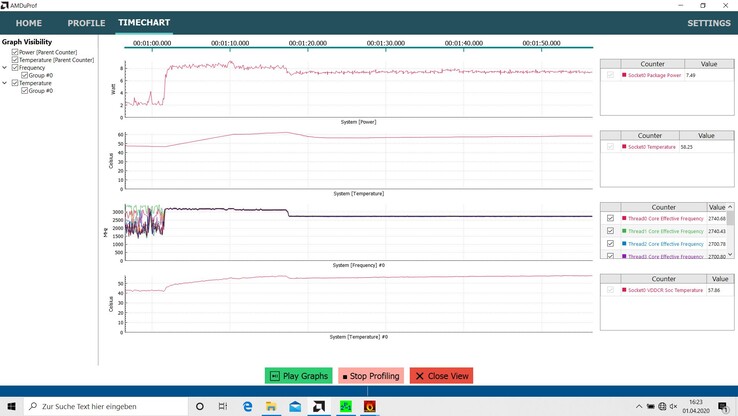Click the taskbar search box

click(105, 406)
